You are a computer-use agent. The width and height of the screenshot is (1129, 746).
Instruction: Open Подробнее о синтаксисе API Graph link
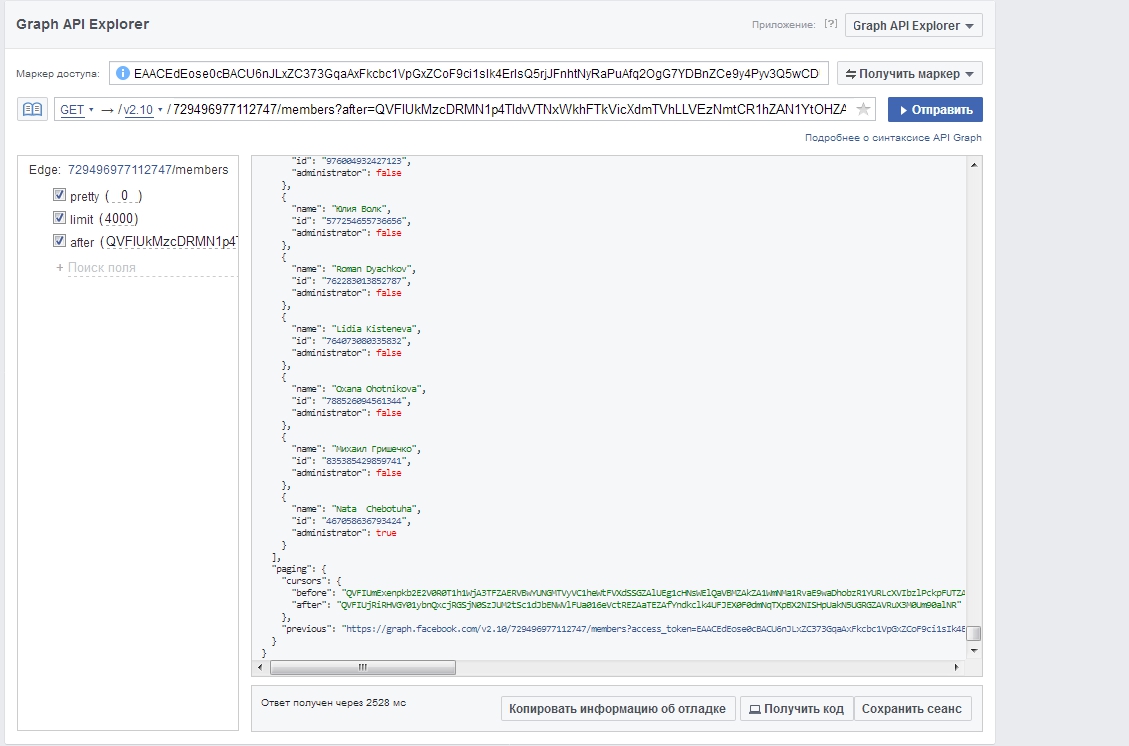click(893, 138)
